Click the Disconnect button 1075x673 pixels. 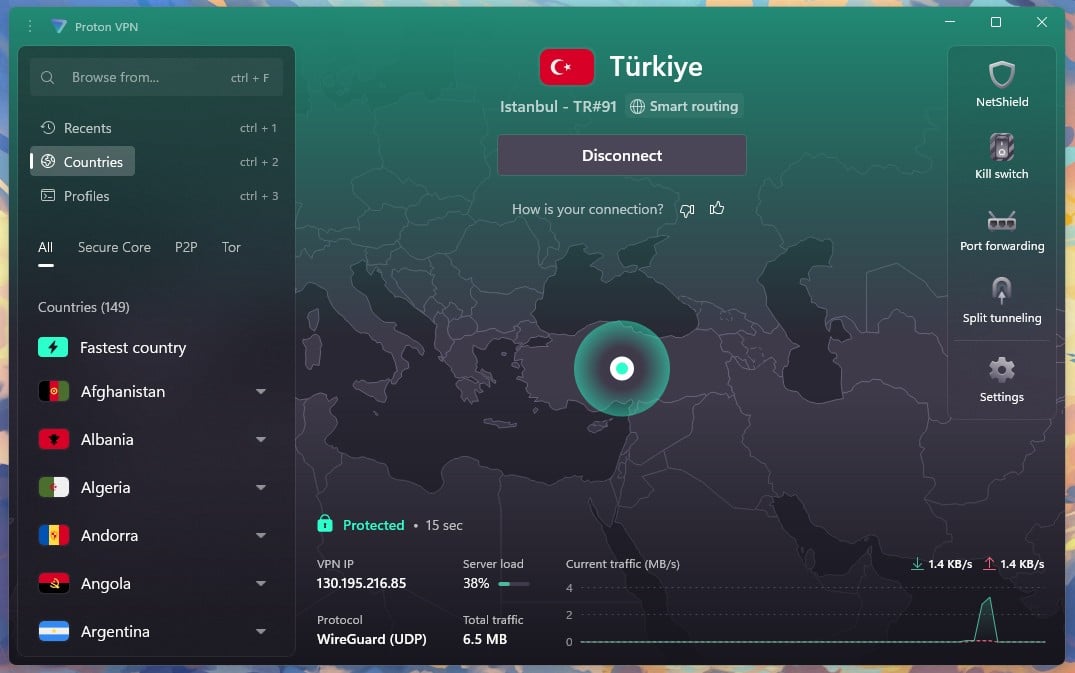point(622,156)
